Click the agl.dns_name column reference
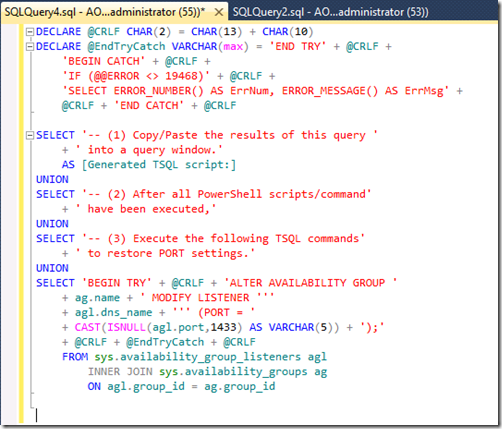This screenshot has width=502, height=429. (113, 312)
